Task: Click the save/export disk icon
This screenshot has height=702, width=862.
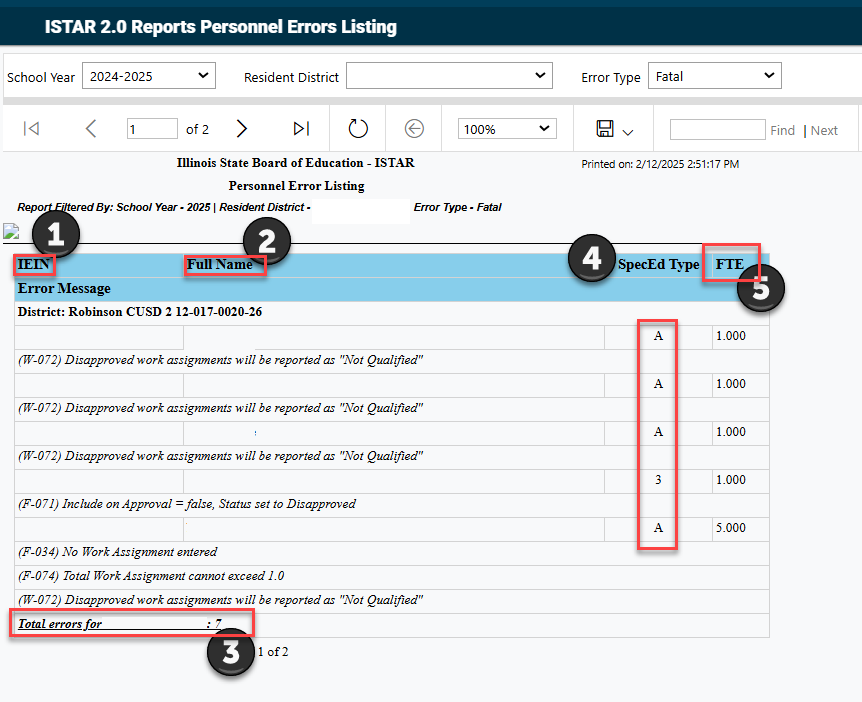Action: (605, 129)
